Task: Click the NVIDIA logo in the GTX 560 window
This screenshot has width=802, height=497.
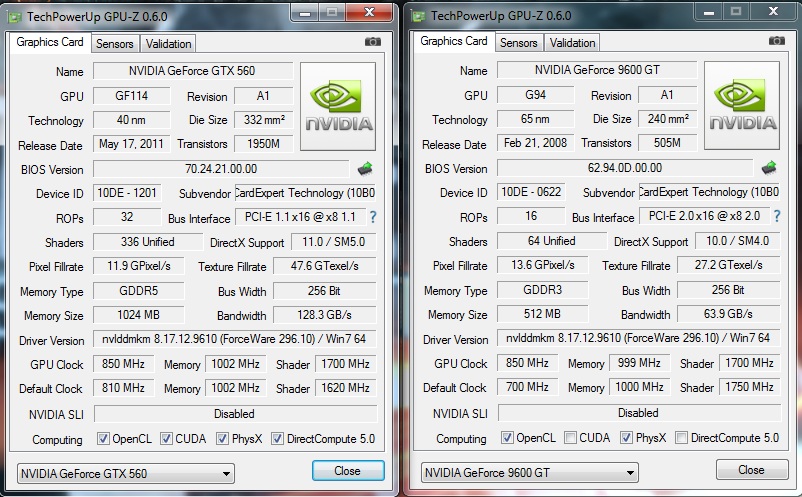Action: point(338,106)
